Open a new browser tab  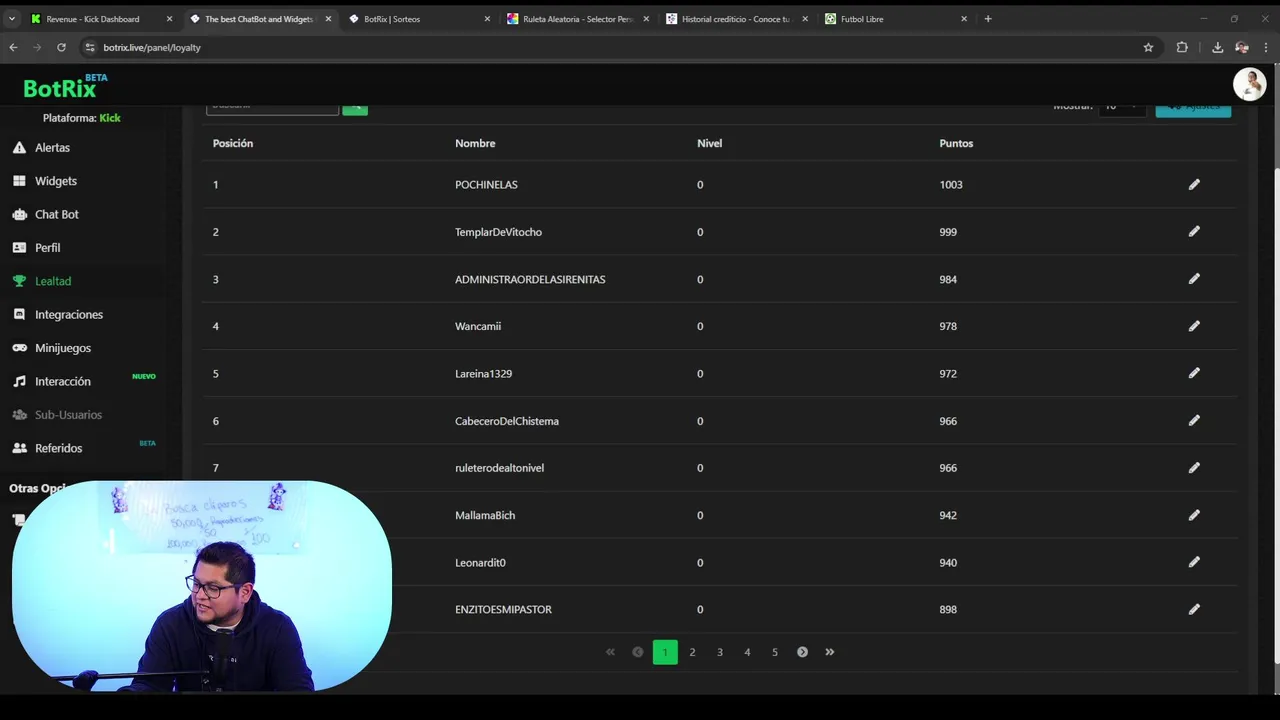pyautogui.click(x=988, y=19)
